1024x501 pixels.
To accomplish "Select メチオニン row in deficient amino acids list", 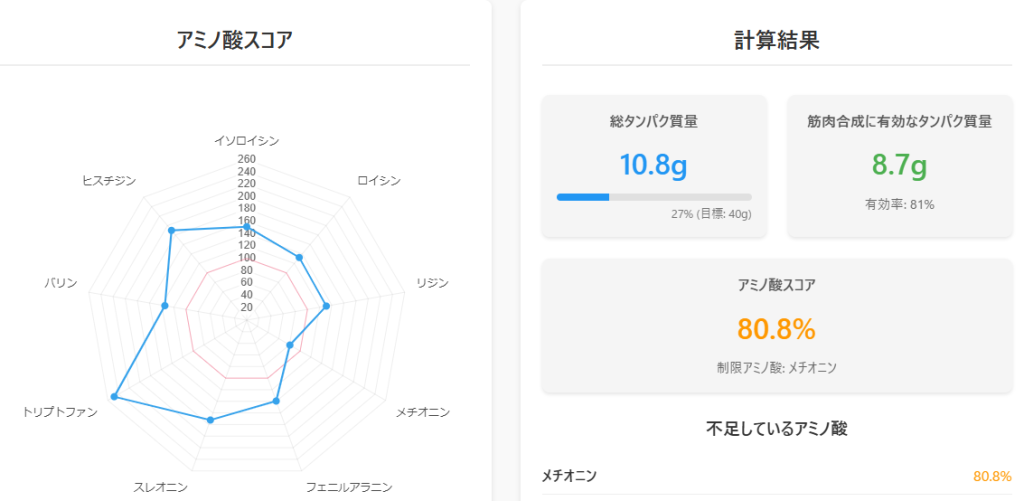I will tap(776, 476).
